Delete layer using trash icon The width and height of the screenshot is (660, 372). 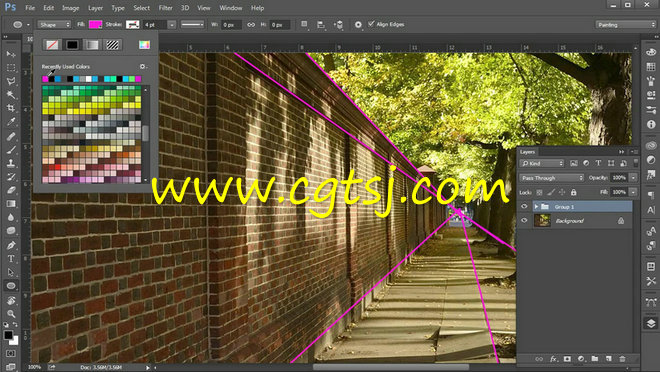(622, 359)
